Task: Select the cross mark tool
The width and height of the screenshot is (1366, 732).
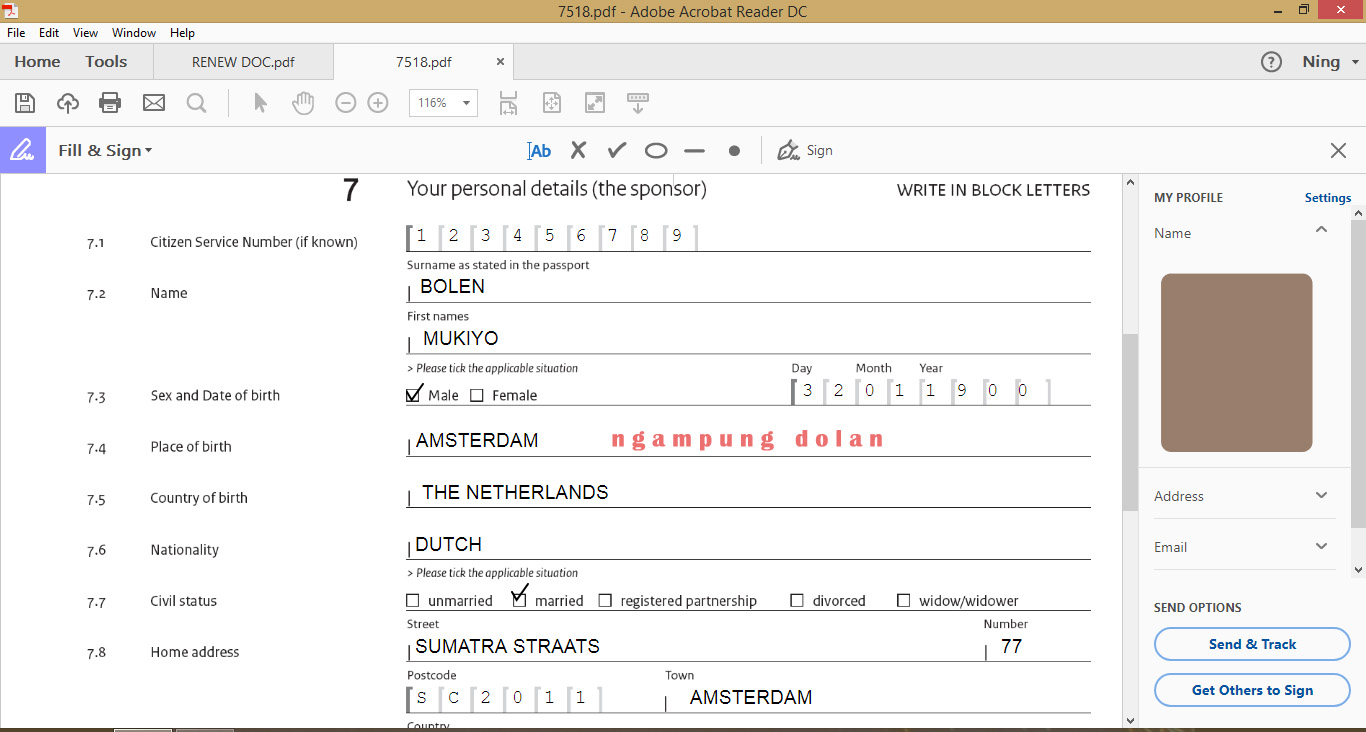Action: 578,150
